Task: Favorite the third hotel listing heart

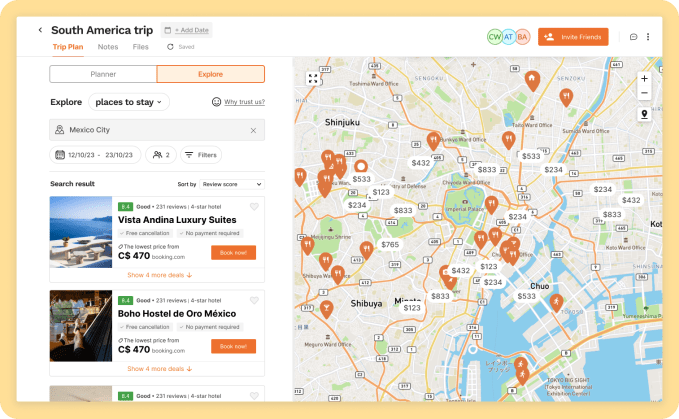Action: (254, 396)
